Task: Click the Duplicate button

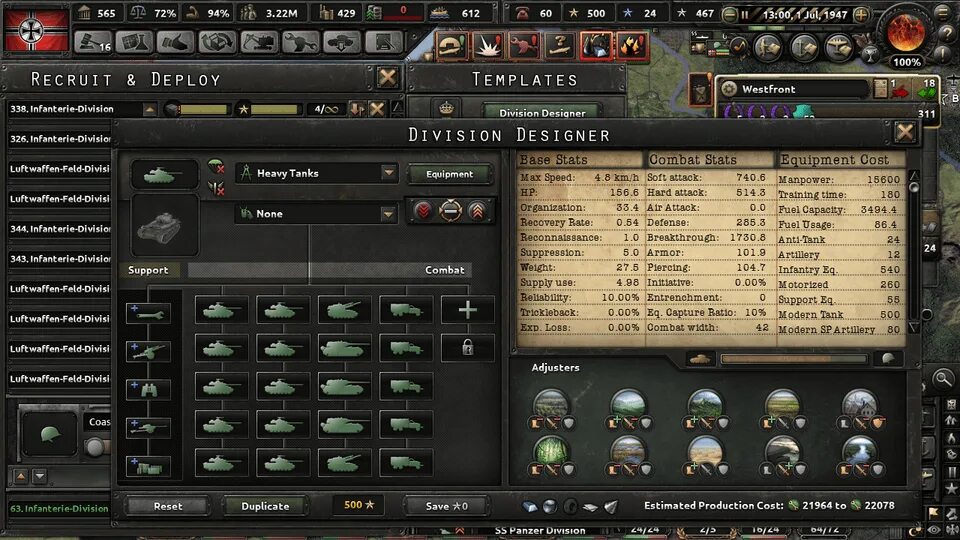Action: (x=265, y=506)
